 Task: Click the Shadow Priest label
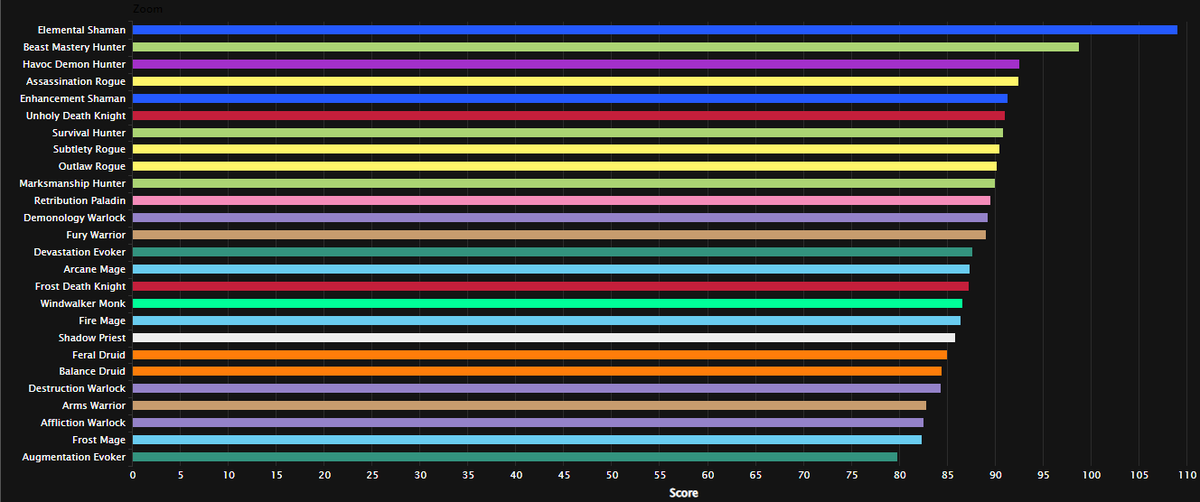[92, 338]
